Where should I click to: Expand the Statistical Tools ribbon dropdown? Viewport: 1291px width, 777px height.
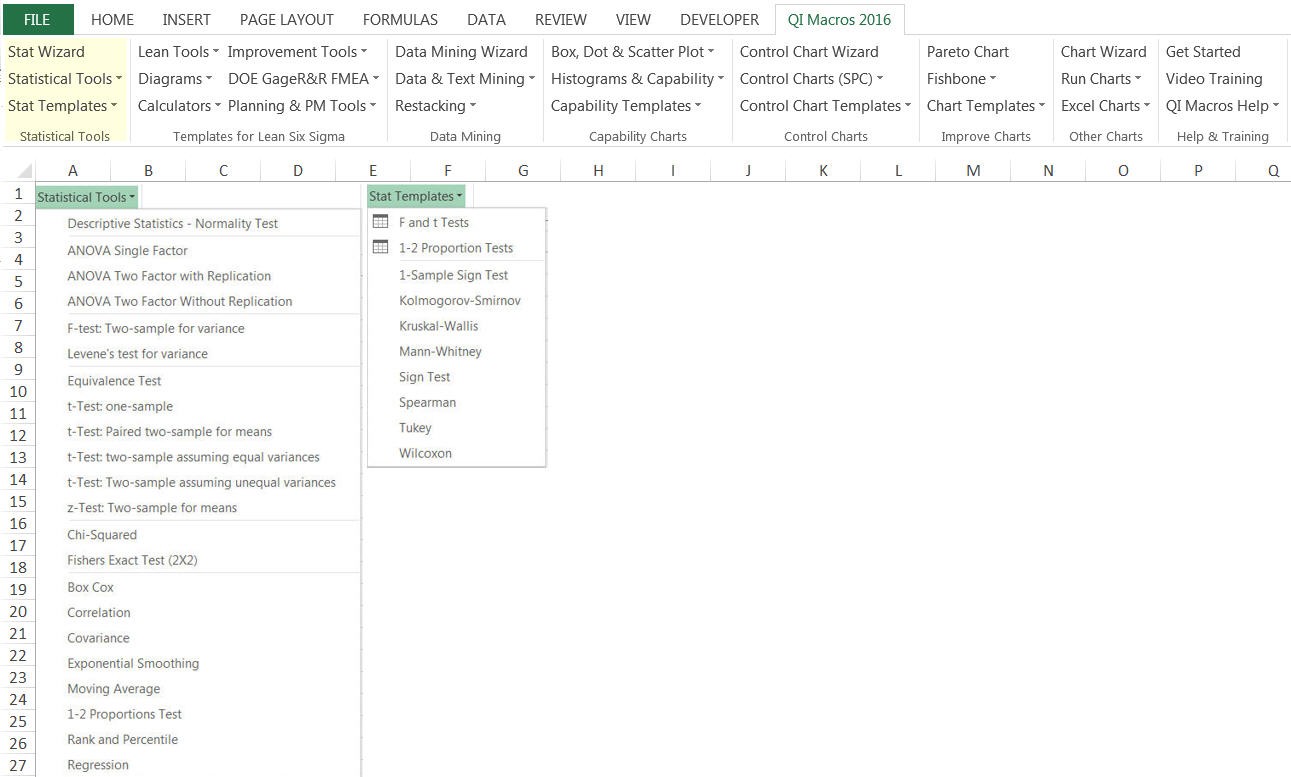(x=65, y=78)
